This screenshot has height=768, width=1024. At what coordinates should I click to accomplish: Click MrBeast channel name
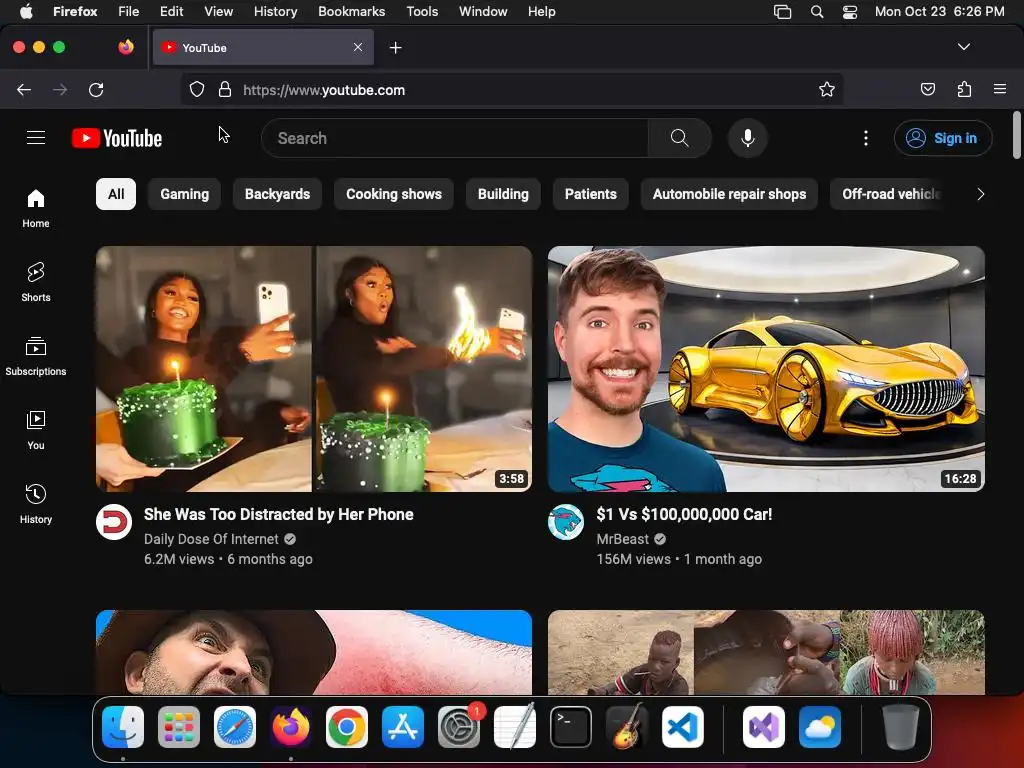pyautogui.click(x=622, y=539)
